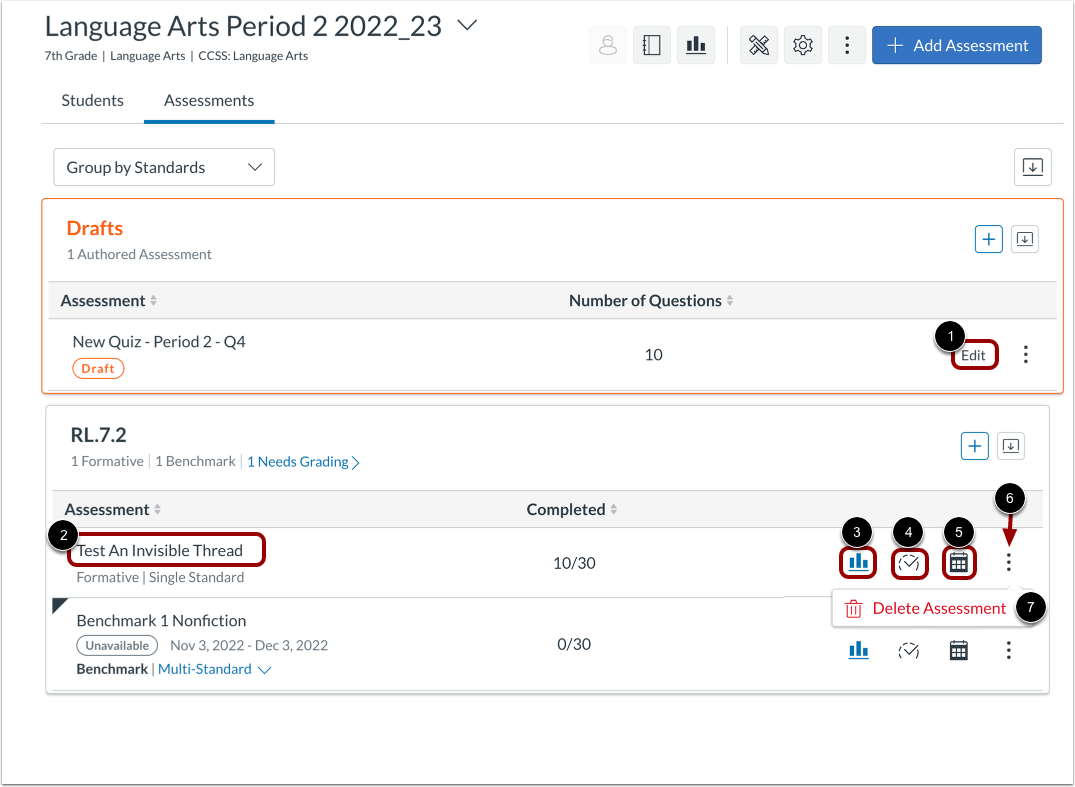
Task: Open the class reports bar chart icon
Action: (x=696, y=45)
